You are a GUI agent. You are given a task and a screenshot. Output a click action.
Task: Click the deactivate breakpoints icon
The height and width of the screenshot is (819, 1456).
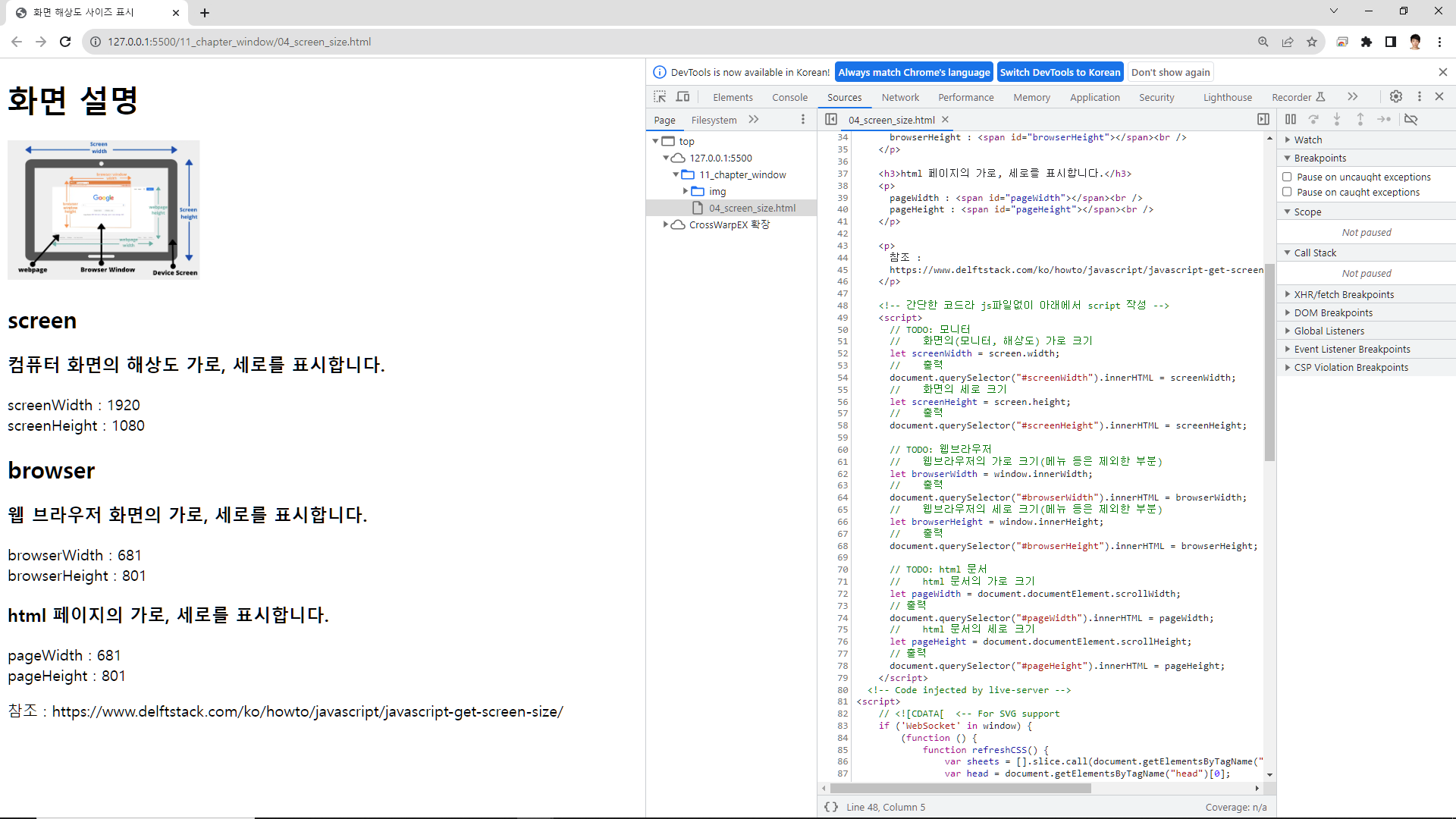coord(1410,119)
